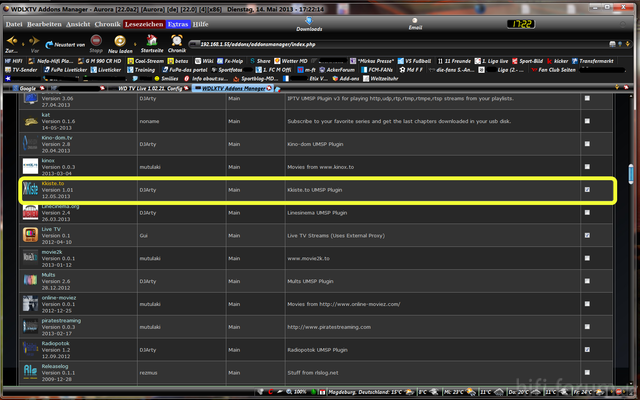Open the Cool-Stream bookmark
Viewport: 640px width, 400px height.
pyautogui.click(x=145, y=61)
